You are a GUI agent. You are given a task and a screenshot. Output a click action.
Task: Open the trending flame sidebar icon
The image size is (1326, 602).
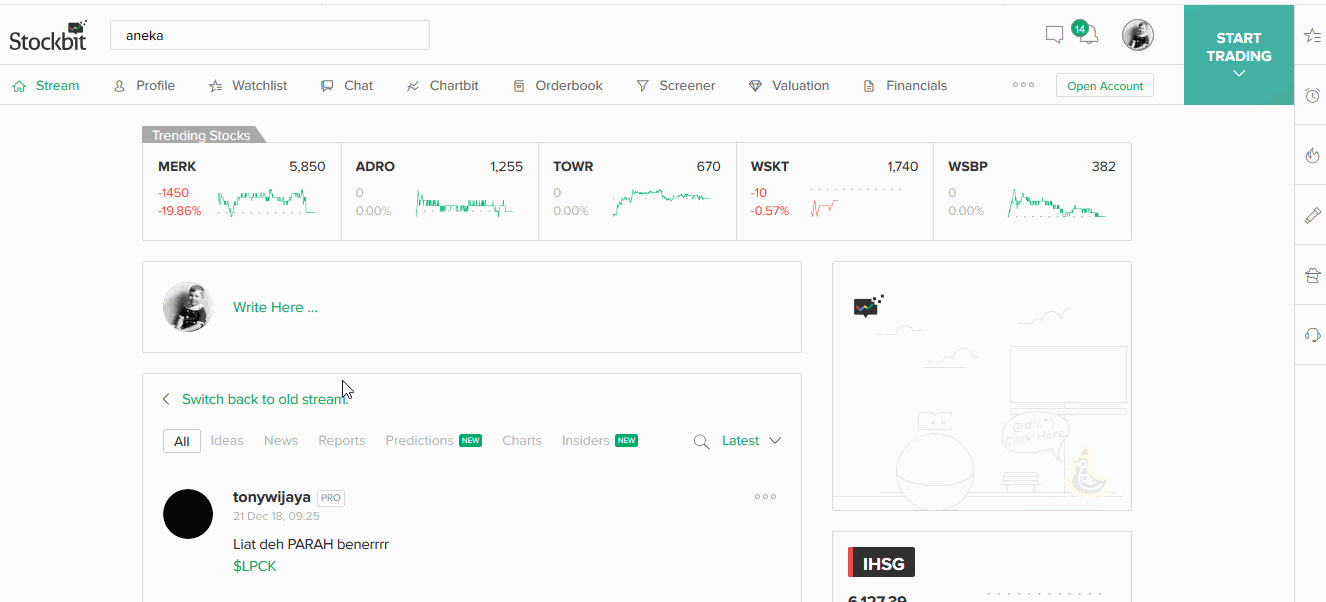1313,155
